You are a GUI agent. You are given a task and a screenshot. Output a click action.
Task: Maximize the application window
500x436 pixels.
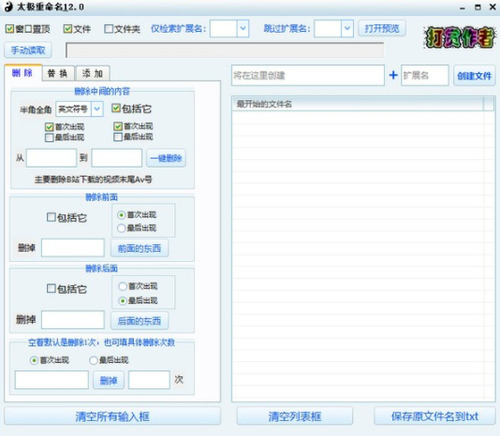(x=478, y=7)
